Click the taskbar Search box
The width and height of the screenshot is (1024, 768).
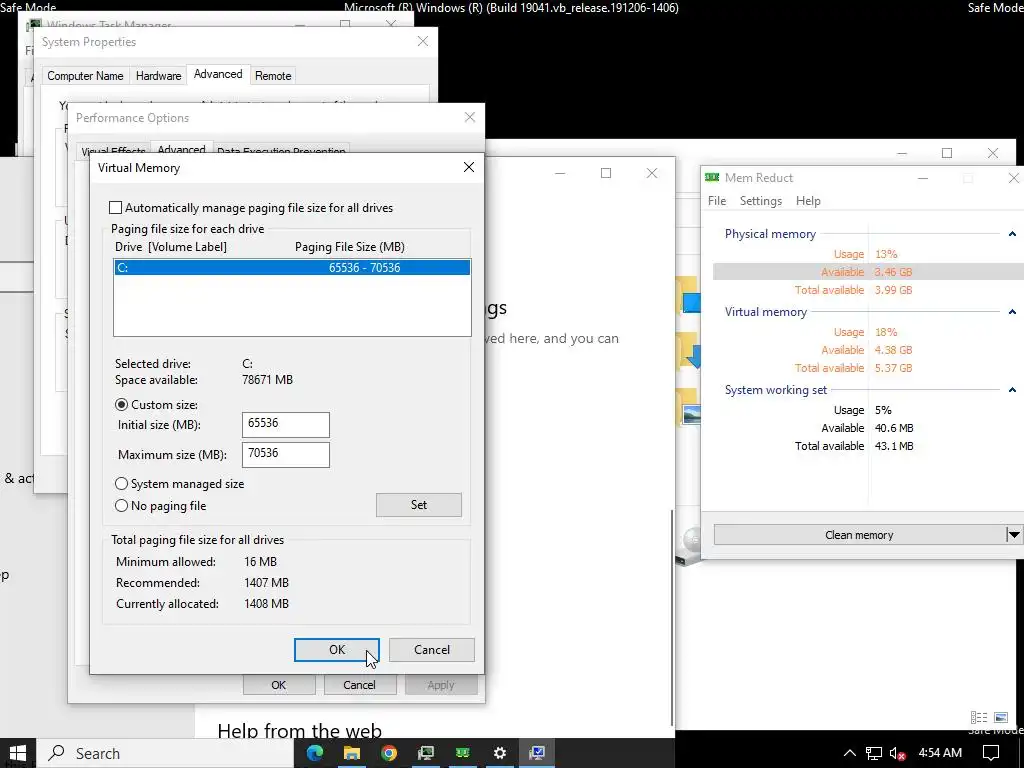click(x=165, y=753)
